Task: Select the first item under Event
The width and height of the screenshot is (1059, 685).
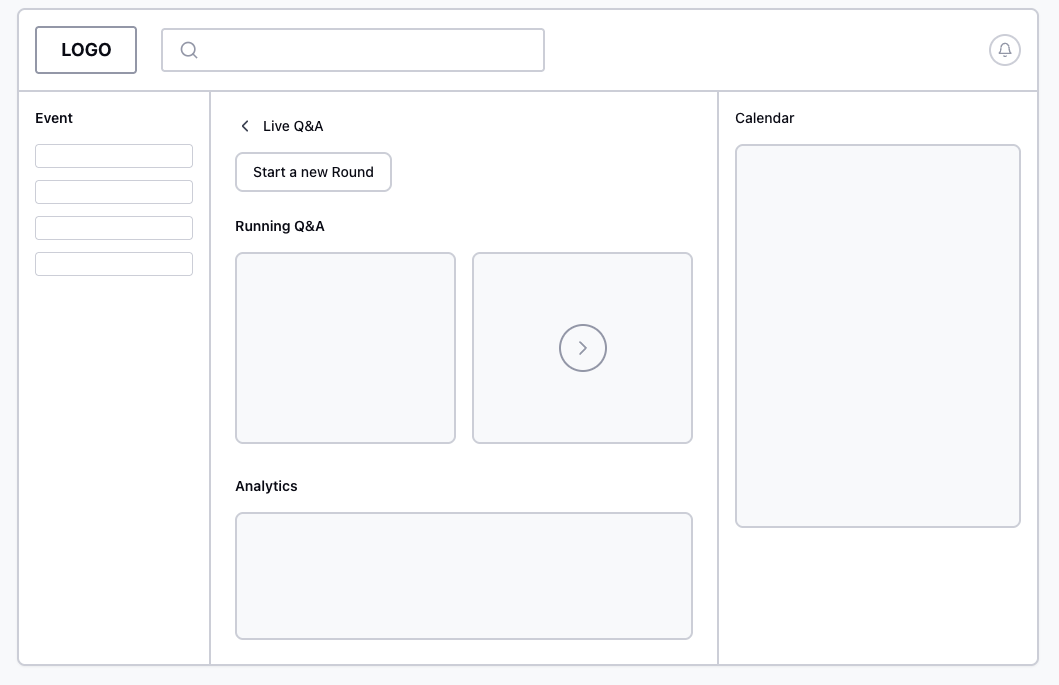Action: [x=114, y=156]
